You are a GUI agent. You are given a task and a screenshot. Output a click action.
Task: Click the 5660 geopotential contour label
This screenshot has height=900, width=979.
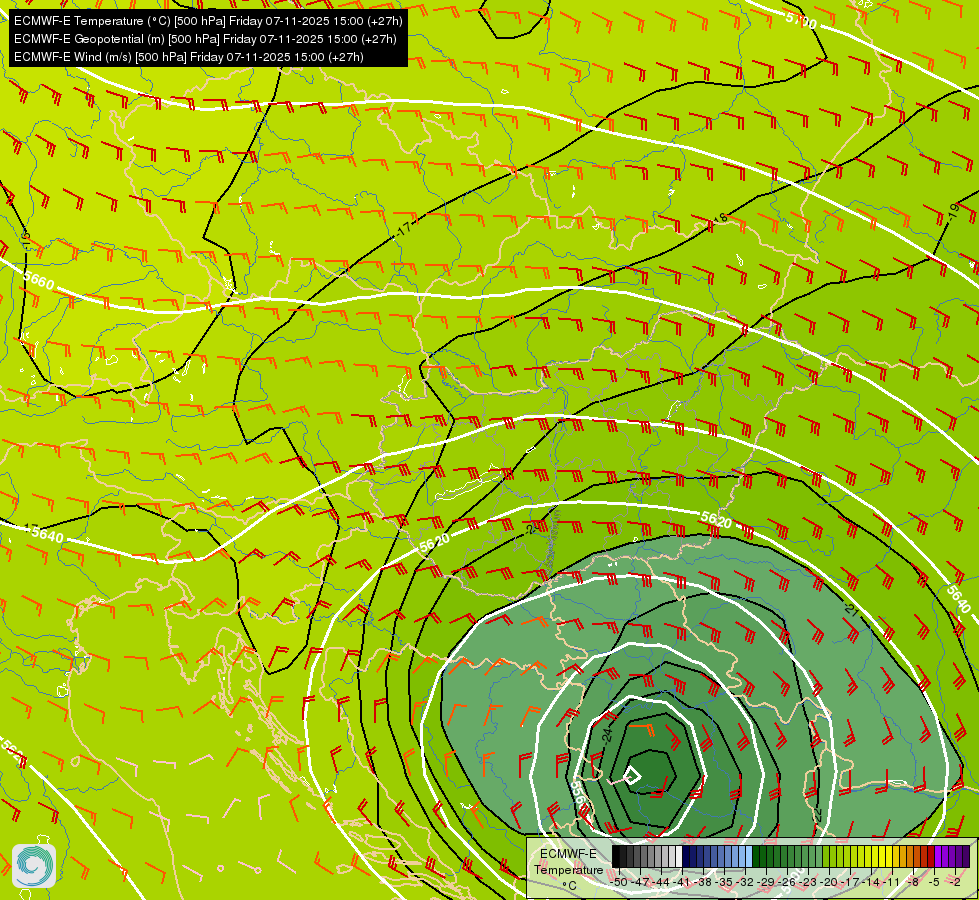39,280
